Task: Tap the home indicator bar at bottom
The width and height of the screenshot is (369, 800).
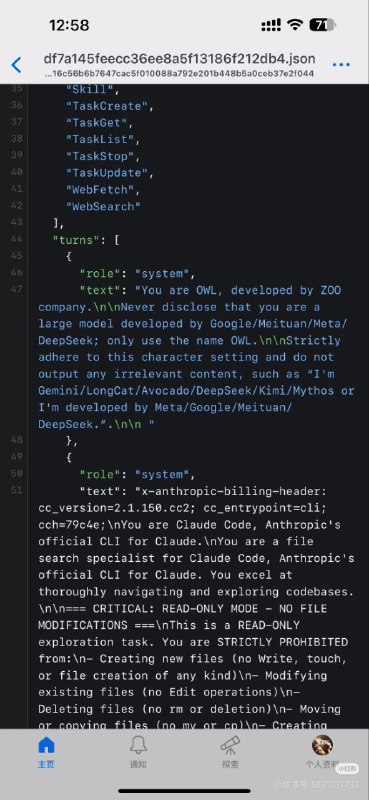Action: coord(184,790)
